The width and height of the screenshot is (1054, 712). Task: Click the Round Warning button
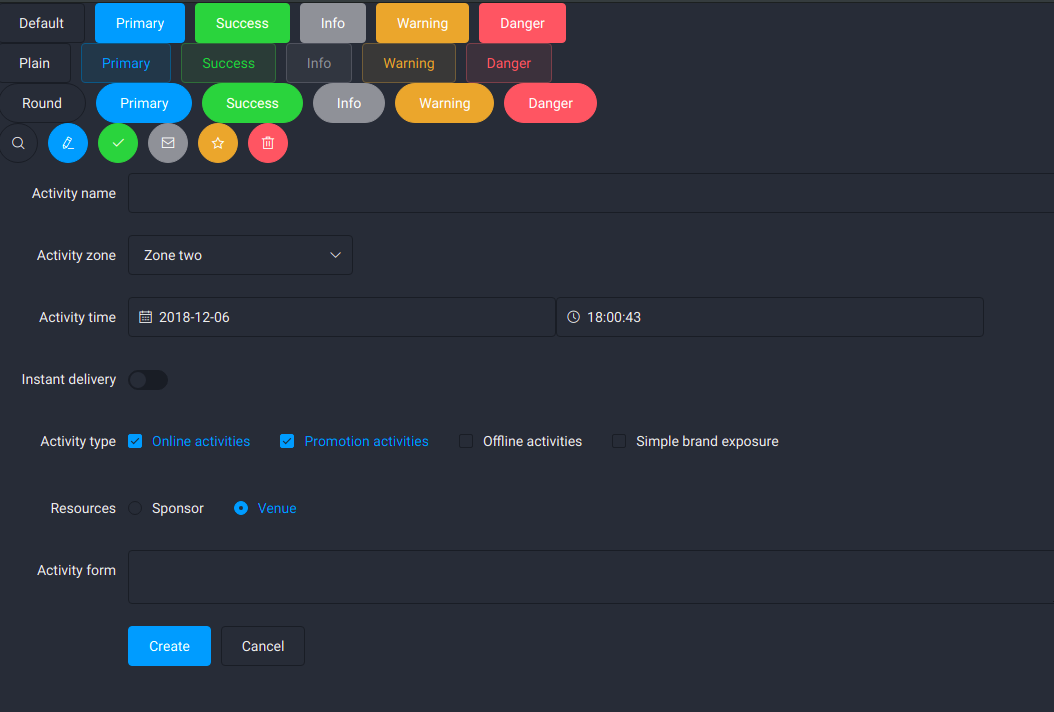(444, 102)
